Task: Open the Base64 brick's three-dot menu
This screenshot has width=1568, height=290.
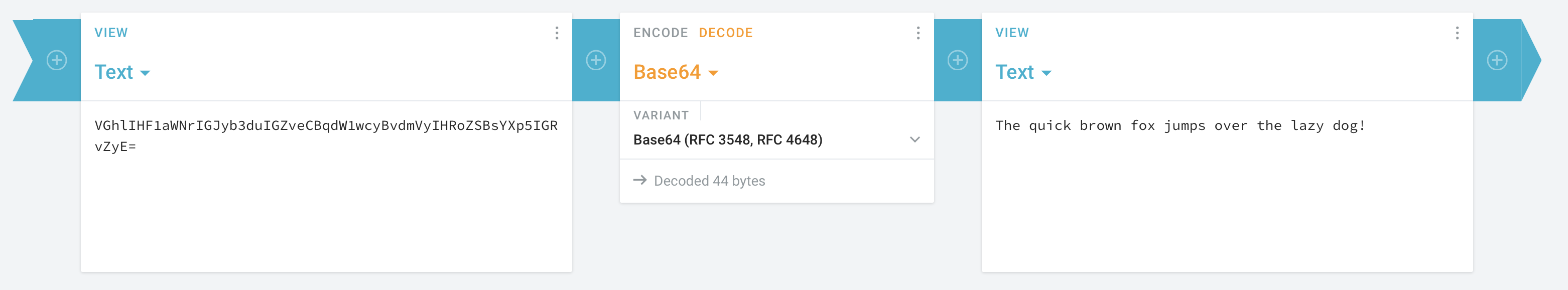Action: [918, 33]
